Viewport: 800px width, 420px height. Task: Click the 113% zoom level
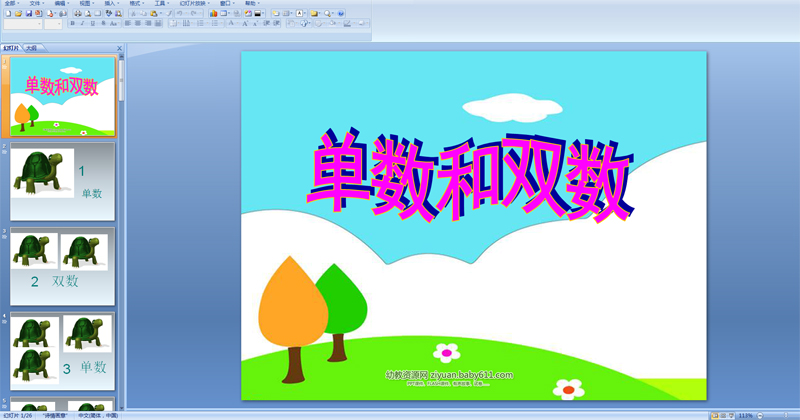745,416
